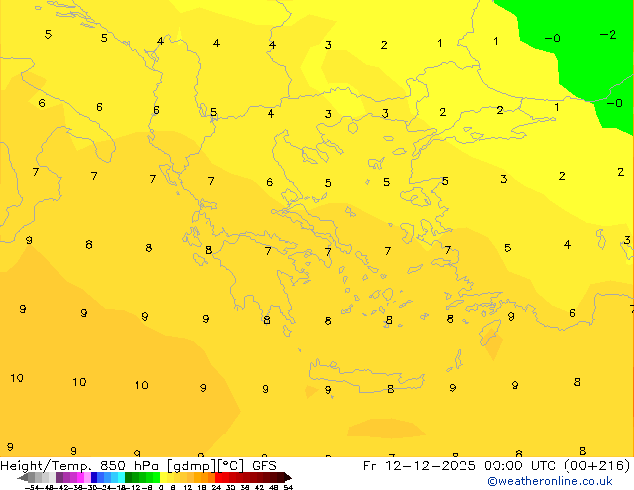The width and height of the screenshot is (634, 490).
Task: Click the '12' label under the legend bar
Action: click(x=188, y=487)
